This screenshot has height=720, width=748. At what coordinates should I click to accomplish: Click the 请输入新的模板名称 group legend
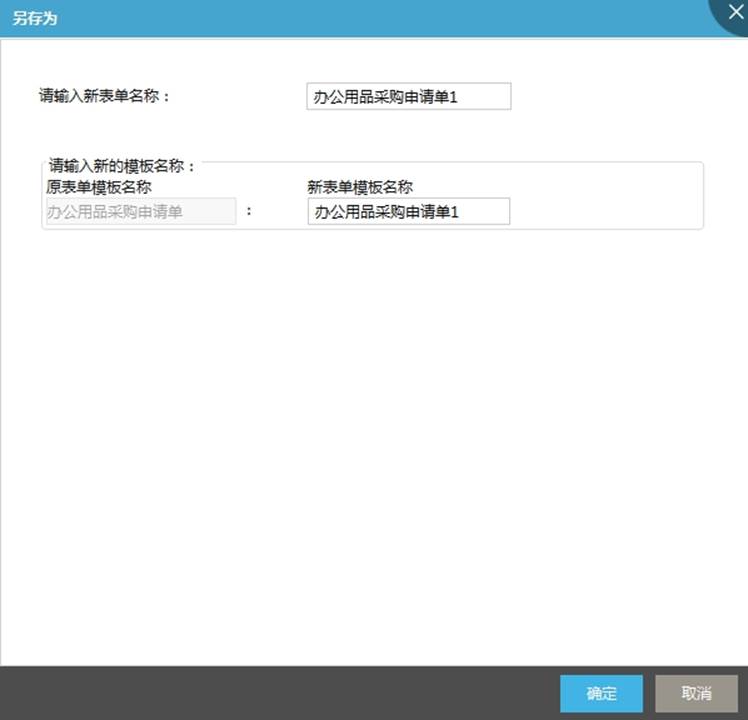click(121, 165)
